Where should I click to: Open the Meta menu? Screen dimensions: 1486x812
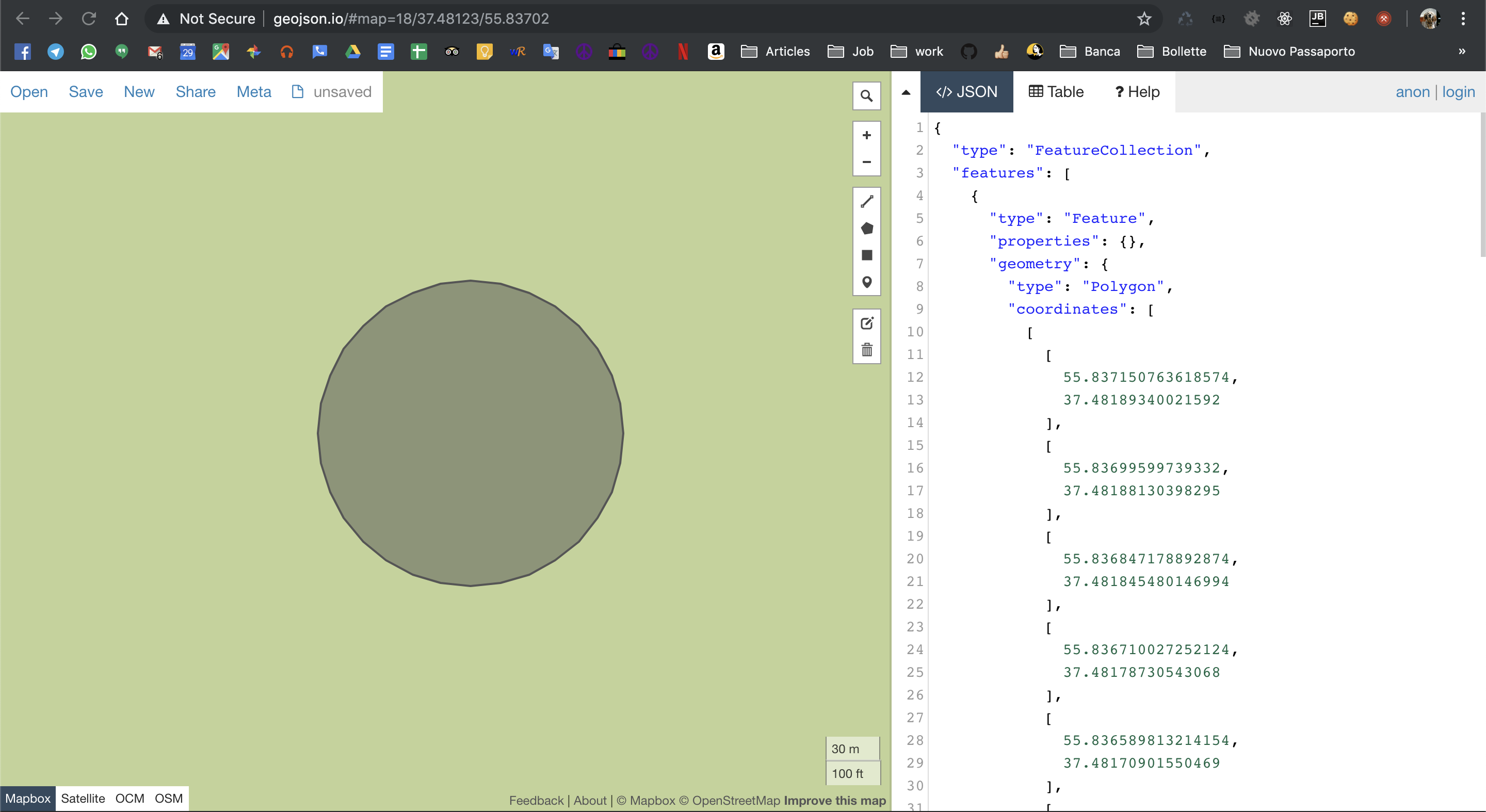(254, 92)
